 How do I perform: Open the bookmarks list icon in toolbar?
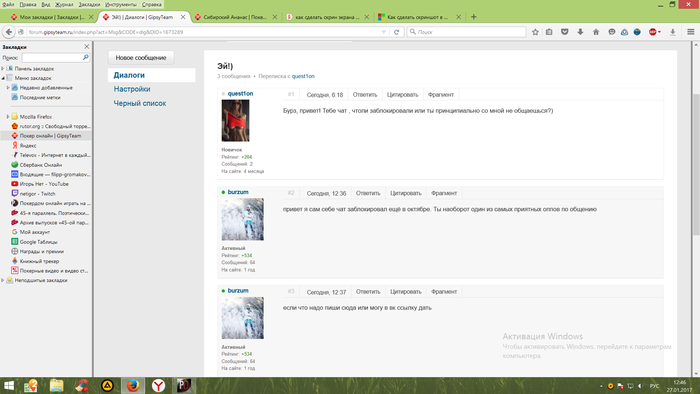[x=549, y=32]
